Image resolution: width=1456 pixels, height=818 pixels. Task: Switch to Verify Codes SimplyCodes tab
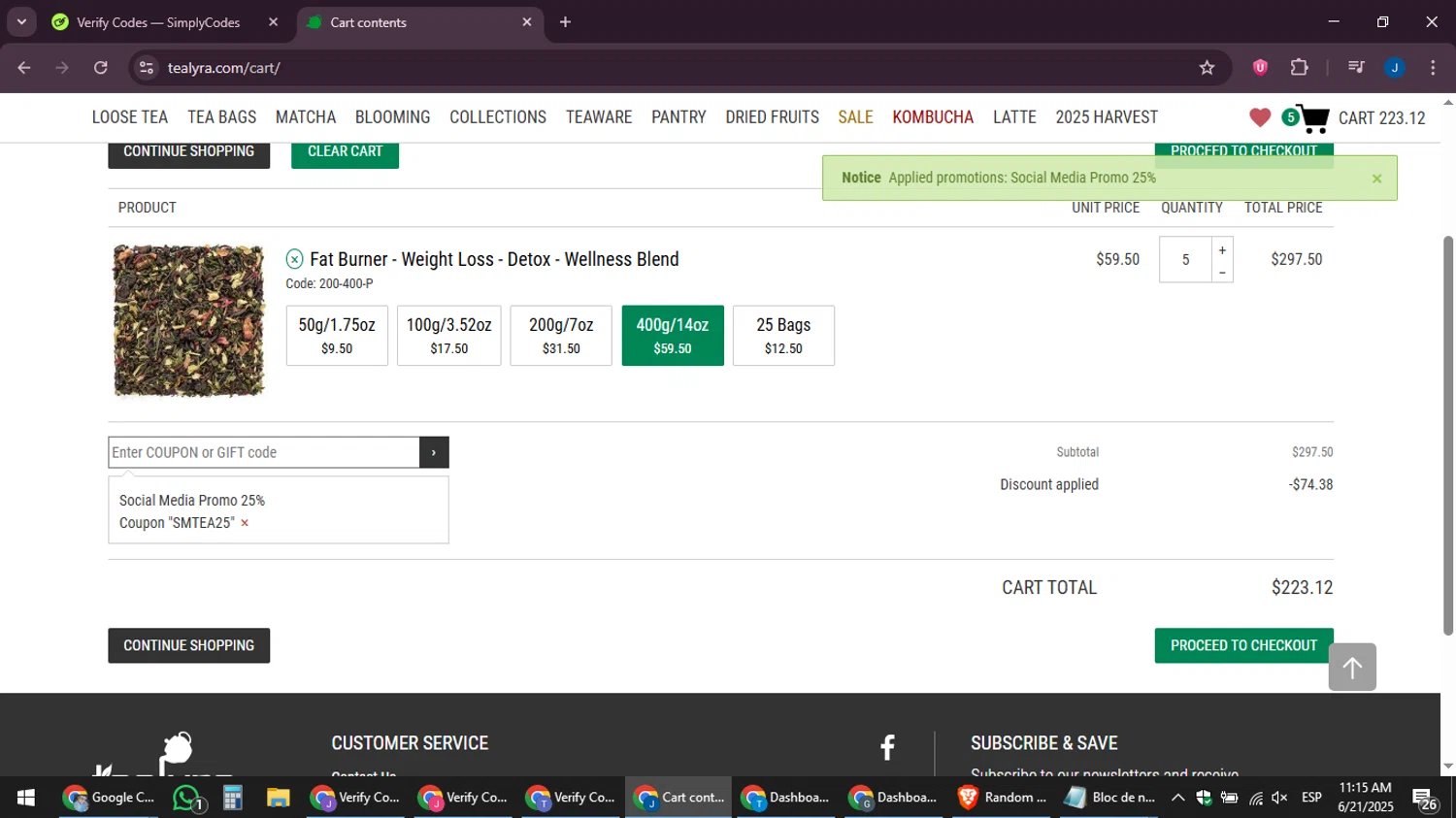point(160,22)
